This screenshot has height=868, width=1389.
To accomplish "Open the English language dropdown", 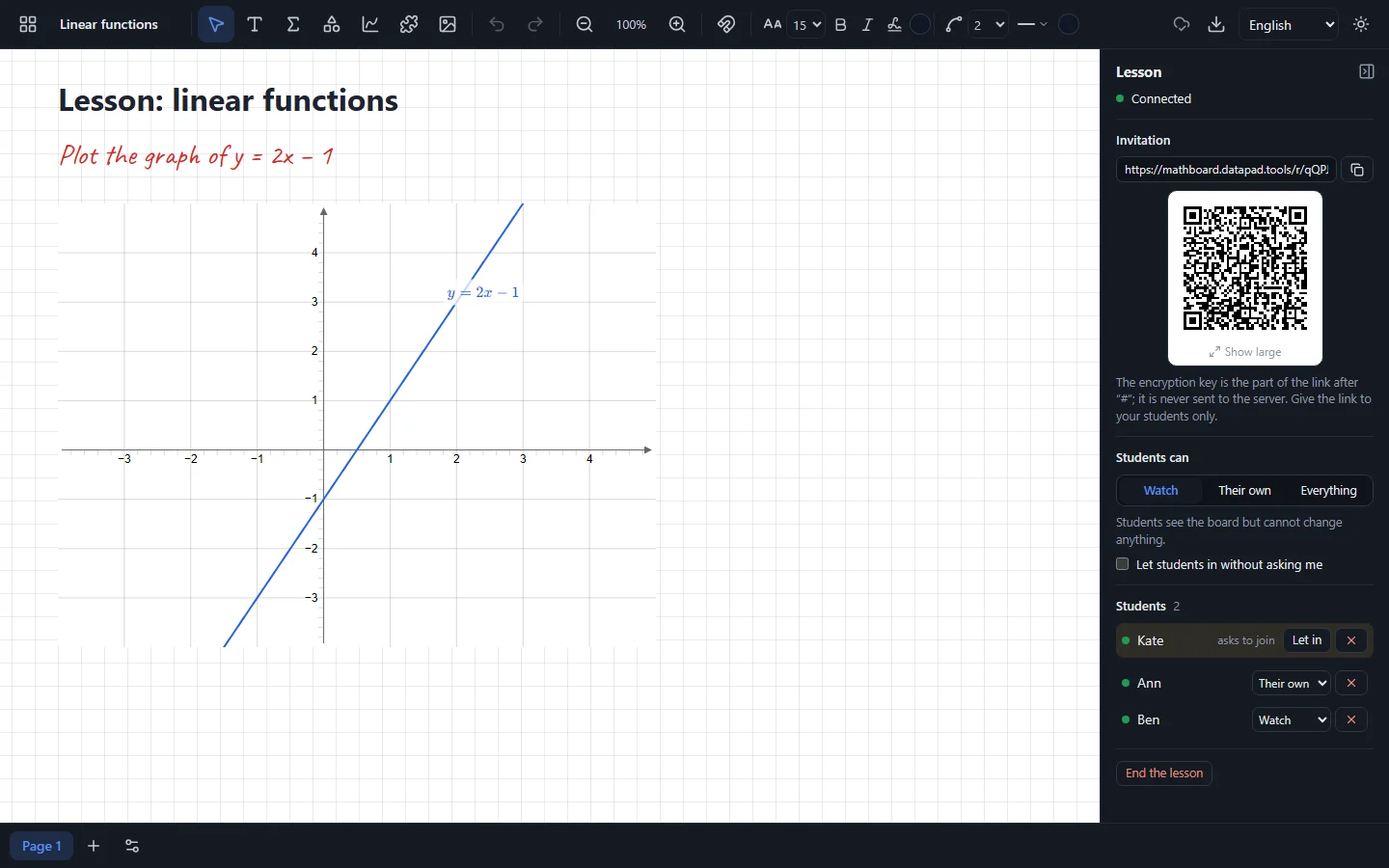I will point(1290,25).
